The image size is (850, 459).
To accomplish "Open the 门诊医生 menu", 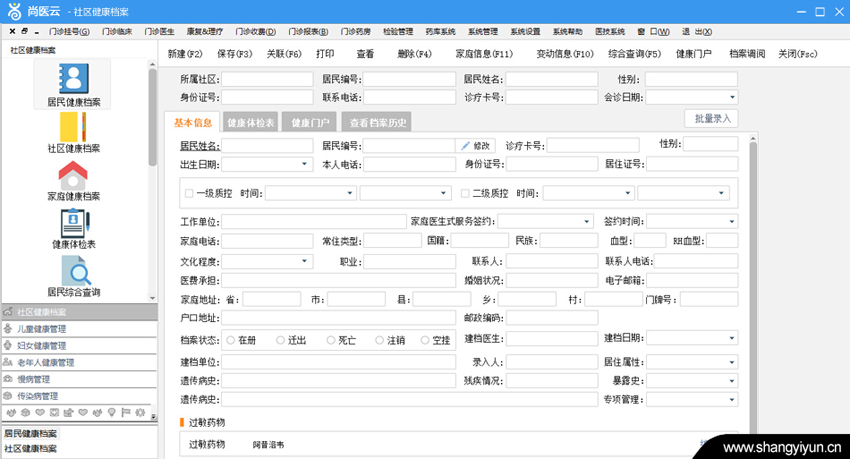I will [x=159, y=31].
